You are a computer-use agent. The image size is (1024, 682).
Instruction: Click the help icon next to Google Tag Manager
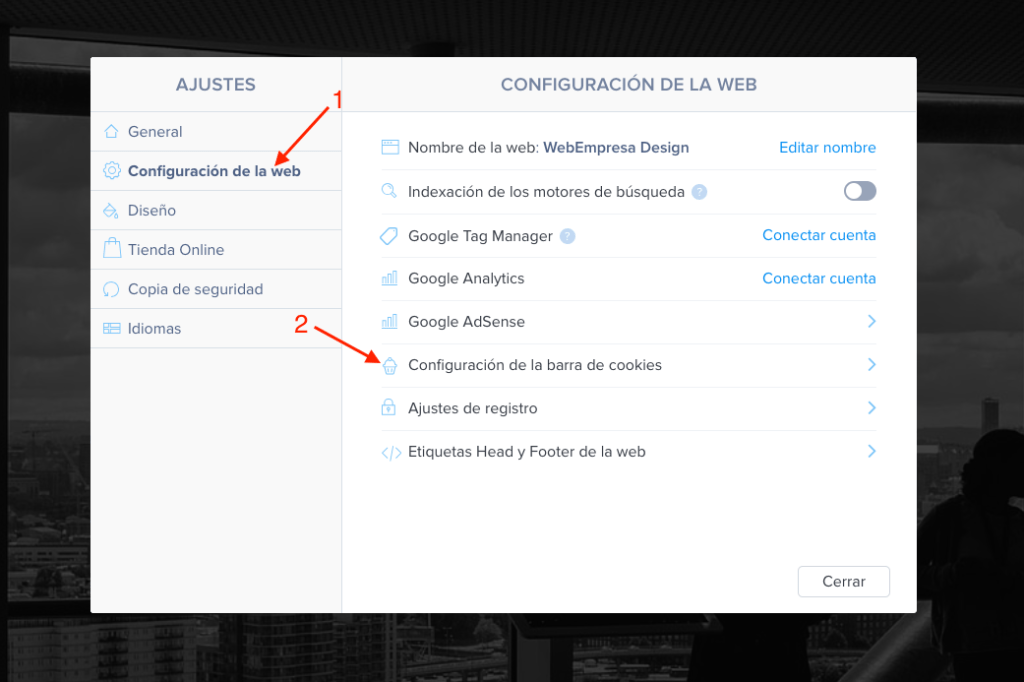(x=568, y=236)
